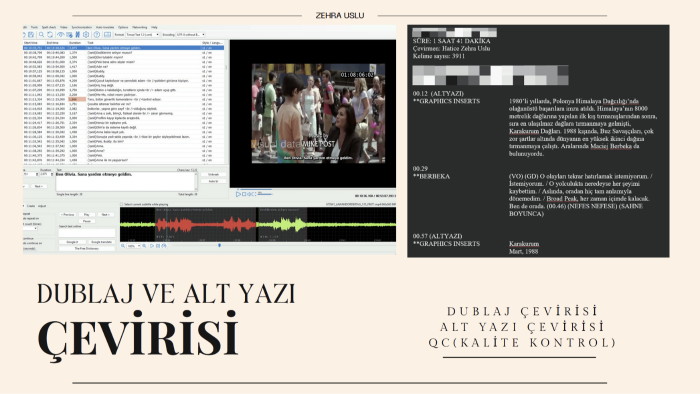
Task: Click the '**BERBEKA' label in script document
Action: click(x=431, y=176)
